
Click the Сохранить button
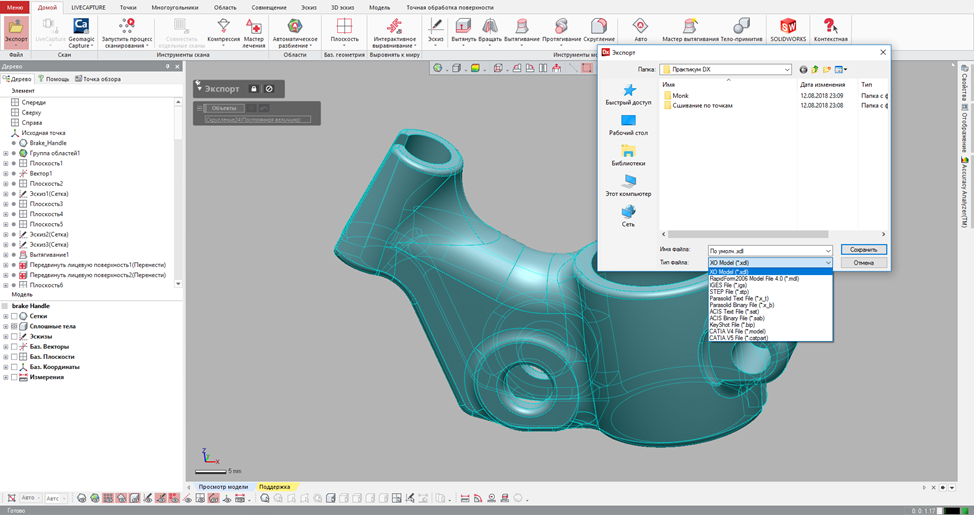[x=864, y=250]
